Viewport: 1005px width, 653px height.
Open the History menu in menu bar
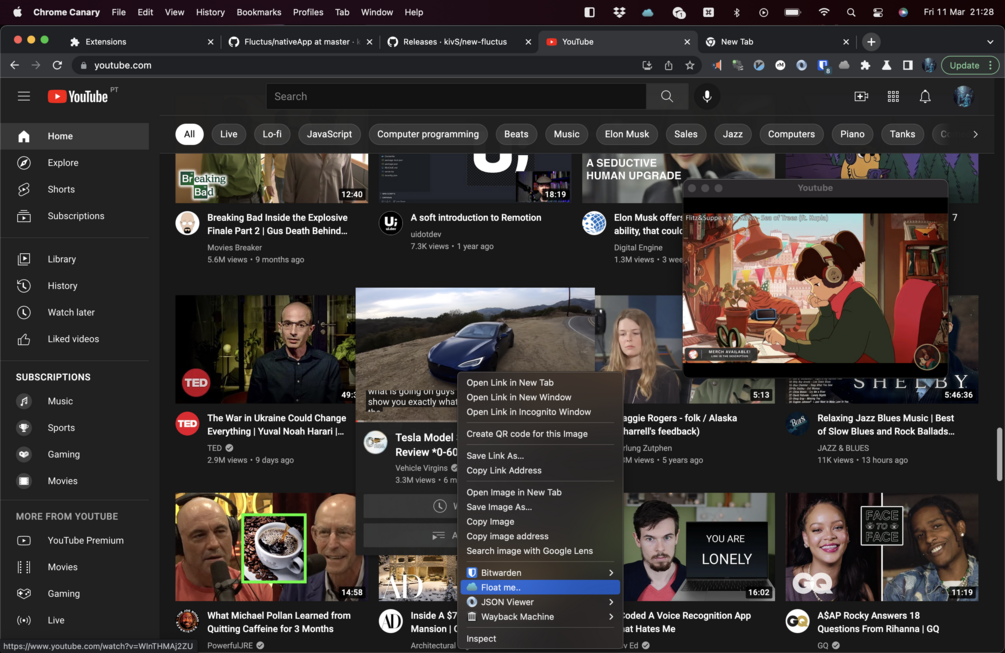210,12
